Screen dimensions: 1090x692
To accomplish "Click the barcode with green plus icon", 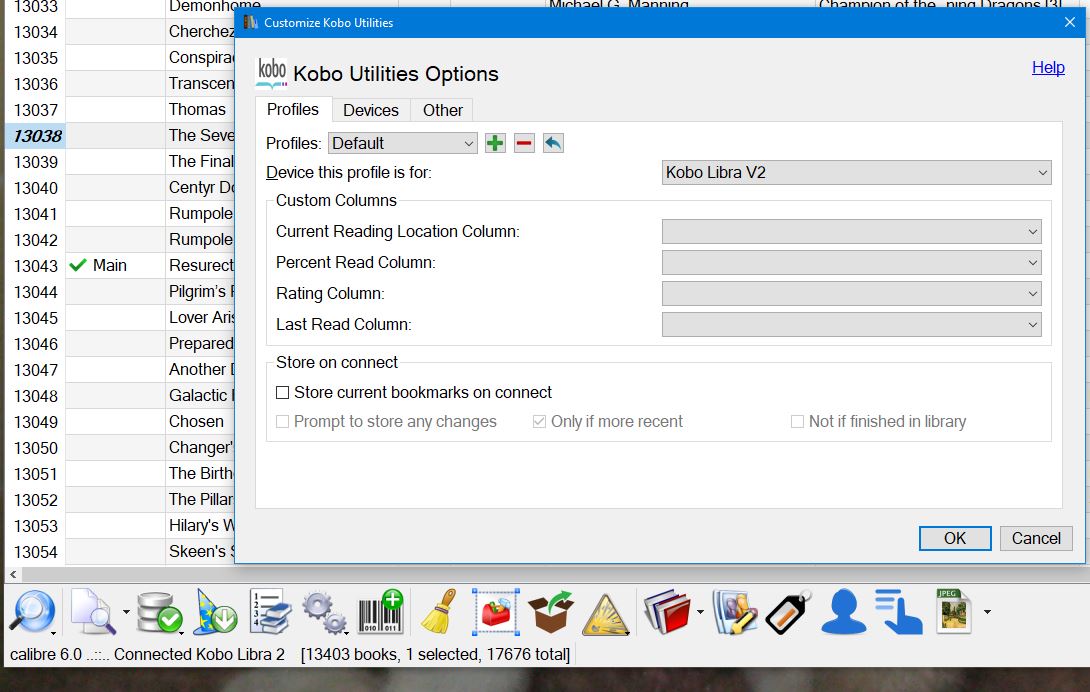I will [x=380, y=612].
